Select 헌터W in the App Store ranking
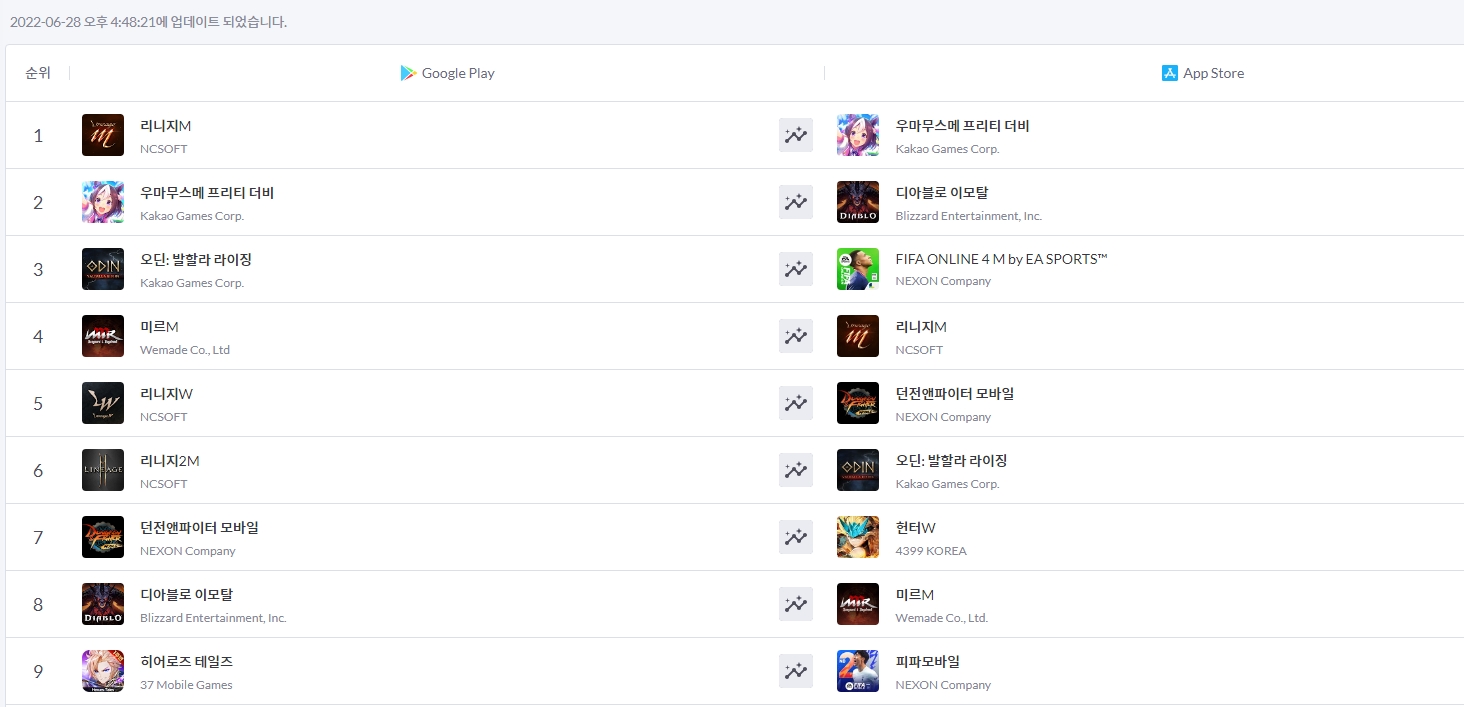The width and height of the screenshot is (1464, 707). pos(915,527)
